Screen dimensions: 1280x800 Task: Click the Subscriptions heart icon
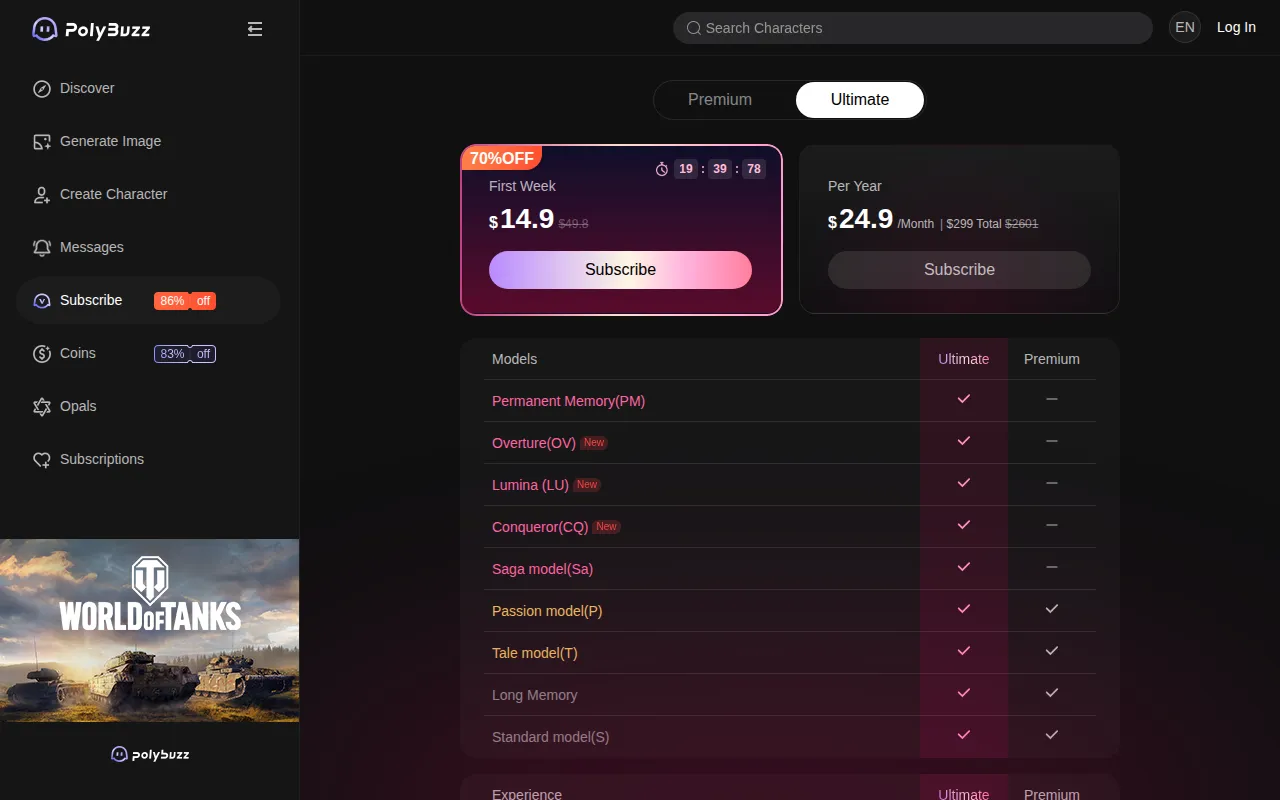tap(42, 460)
